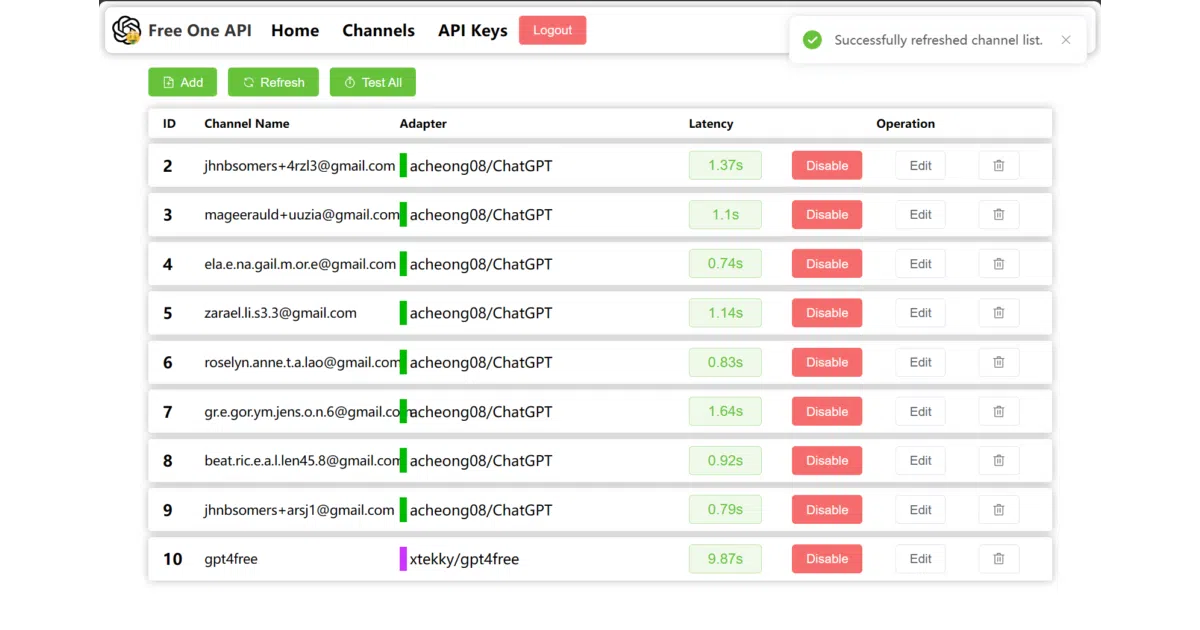Viewport: 1200px width, 630px height.
Task: Disable channel mageerauld+uuzia@gmail.com
Action: coord(827,215)
